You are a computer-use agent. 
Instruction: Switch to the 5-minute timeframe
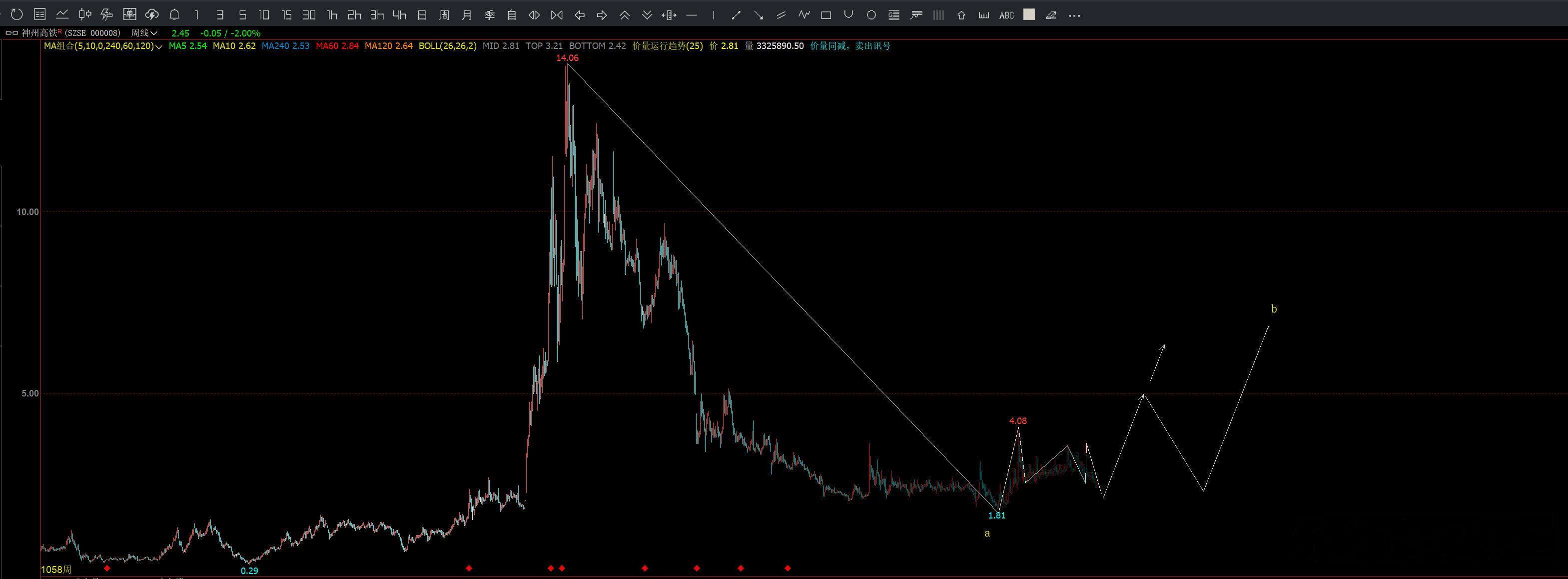[242, 15]
